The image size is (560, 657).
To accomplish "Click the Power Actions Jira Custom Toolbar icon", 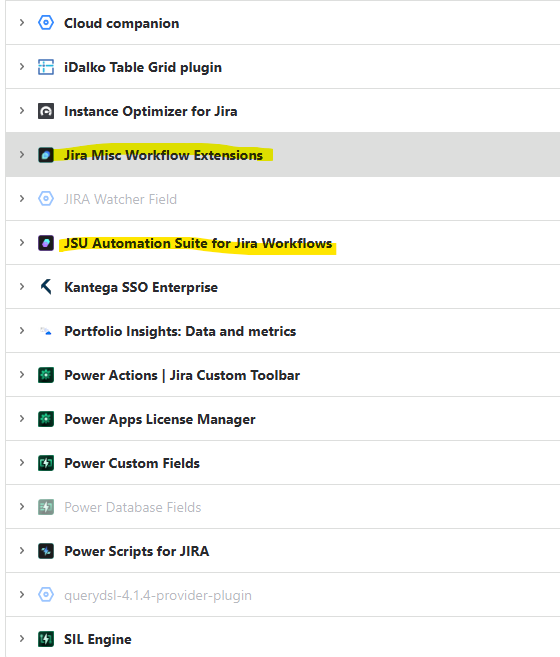I will pyautogui.click(x=46, y=375).
